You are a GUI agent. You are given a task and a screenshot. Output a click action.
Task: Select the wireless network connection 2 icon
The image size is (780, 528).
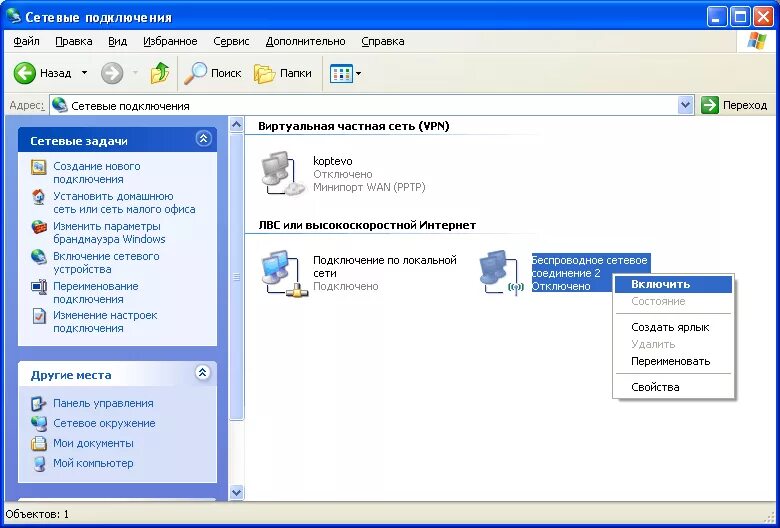501,273
